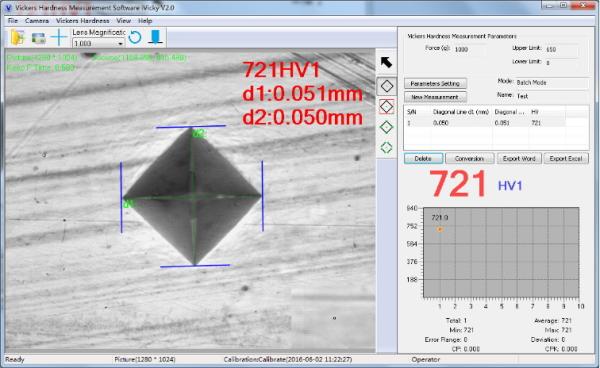Select the red-boxed diamond measurement tool
This screenshot has height=368, width=600.
(x=386, y=107)
